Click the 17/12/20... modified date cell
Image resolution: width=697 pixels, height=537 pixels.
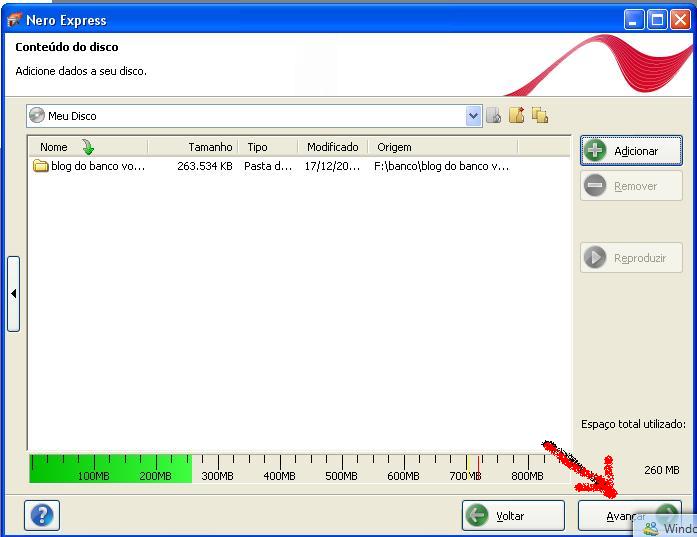point(332,166)
